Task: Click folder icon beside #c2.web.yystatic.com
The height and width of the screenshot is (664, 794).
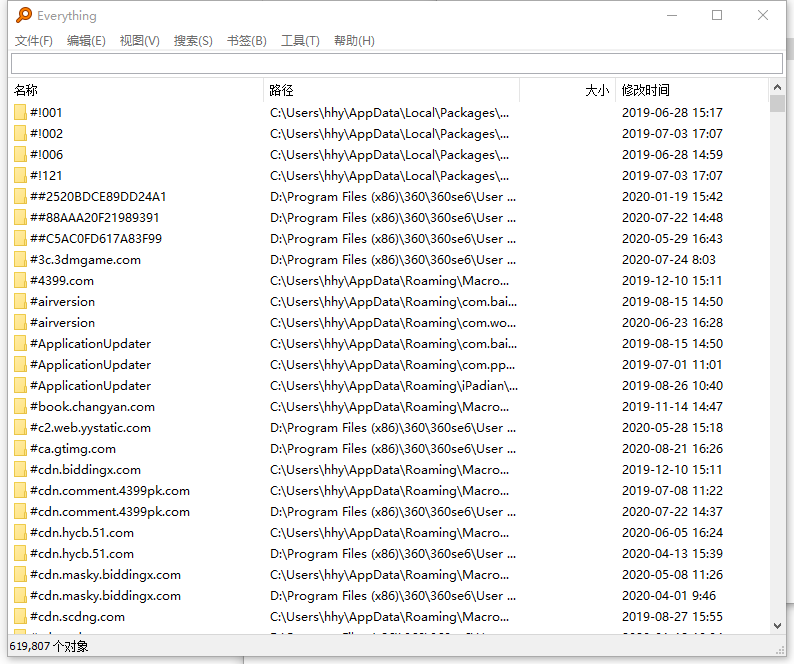Action: coord(20,428)
